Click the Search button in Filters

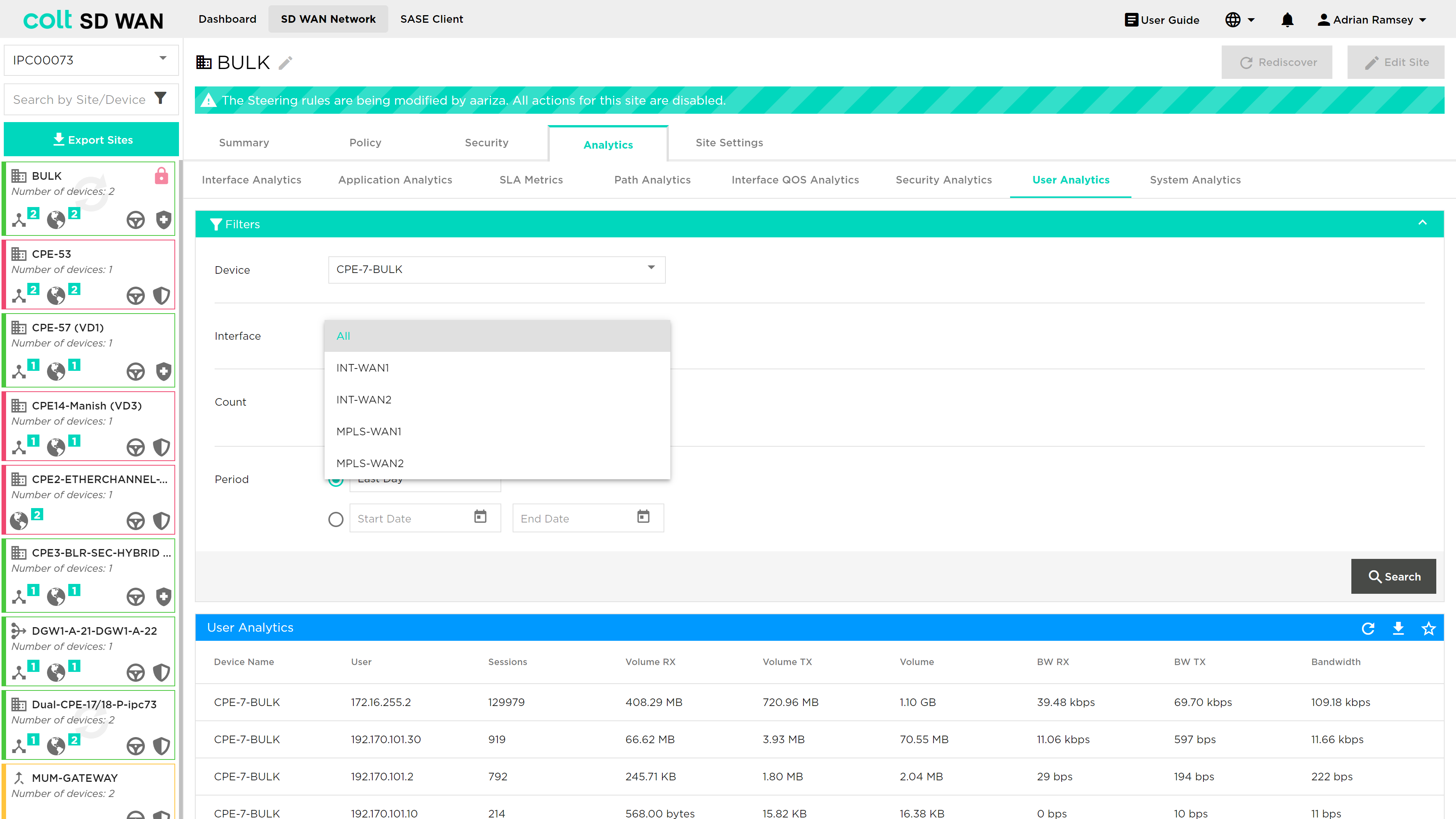(1393, 576)
